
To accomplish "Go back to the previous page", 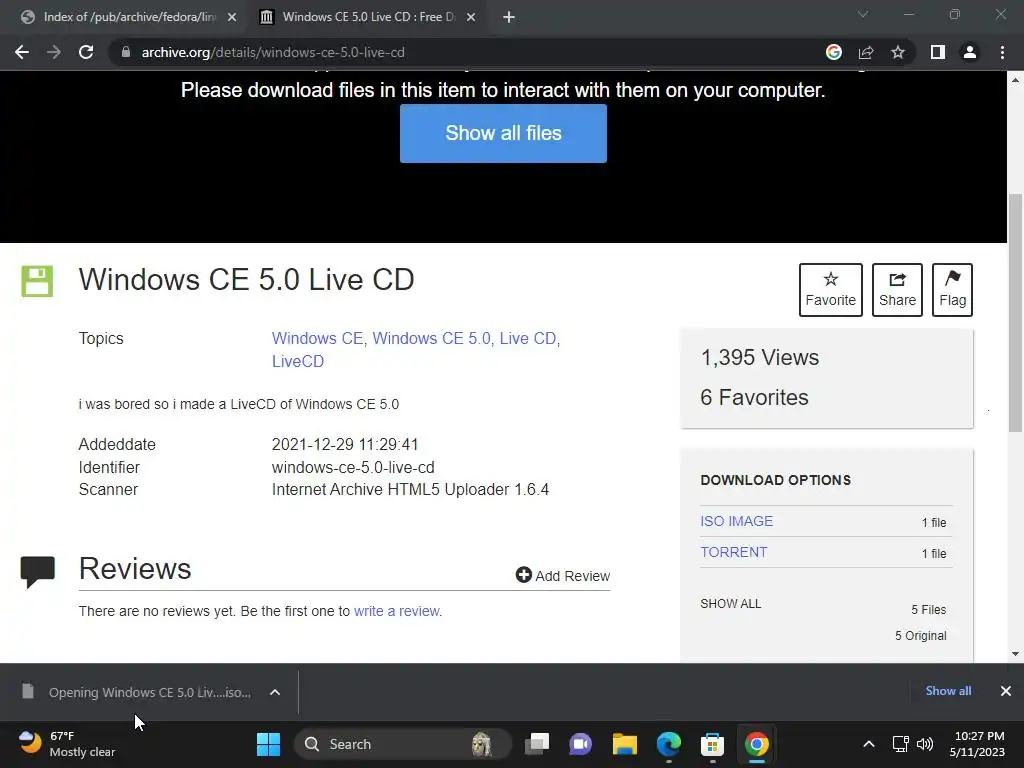I will coord(22,52).
